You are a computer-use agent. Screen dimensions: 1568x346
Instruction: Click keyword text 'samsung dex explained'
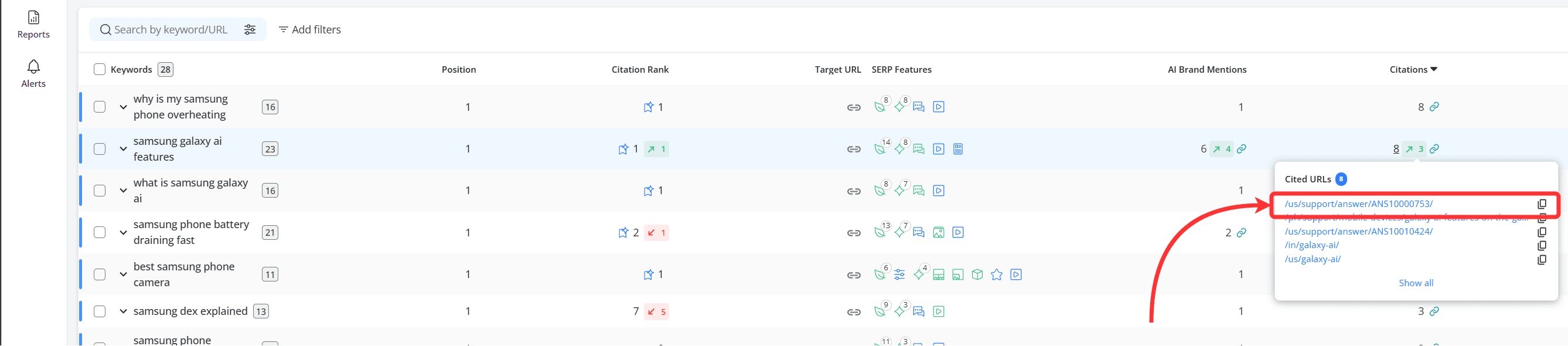coord(190,312)
